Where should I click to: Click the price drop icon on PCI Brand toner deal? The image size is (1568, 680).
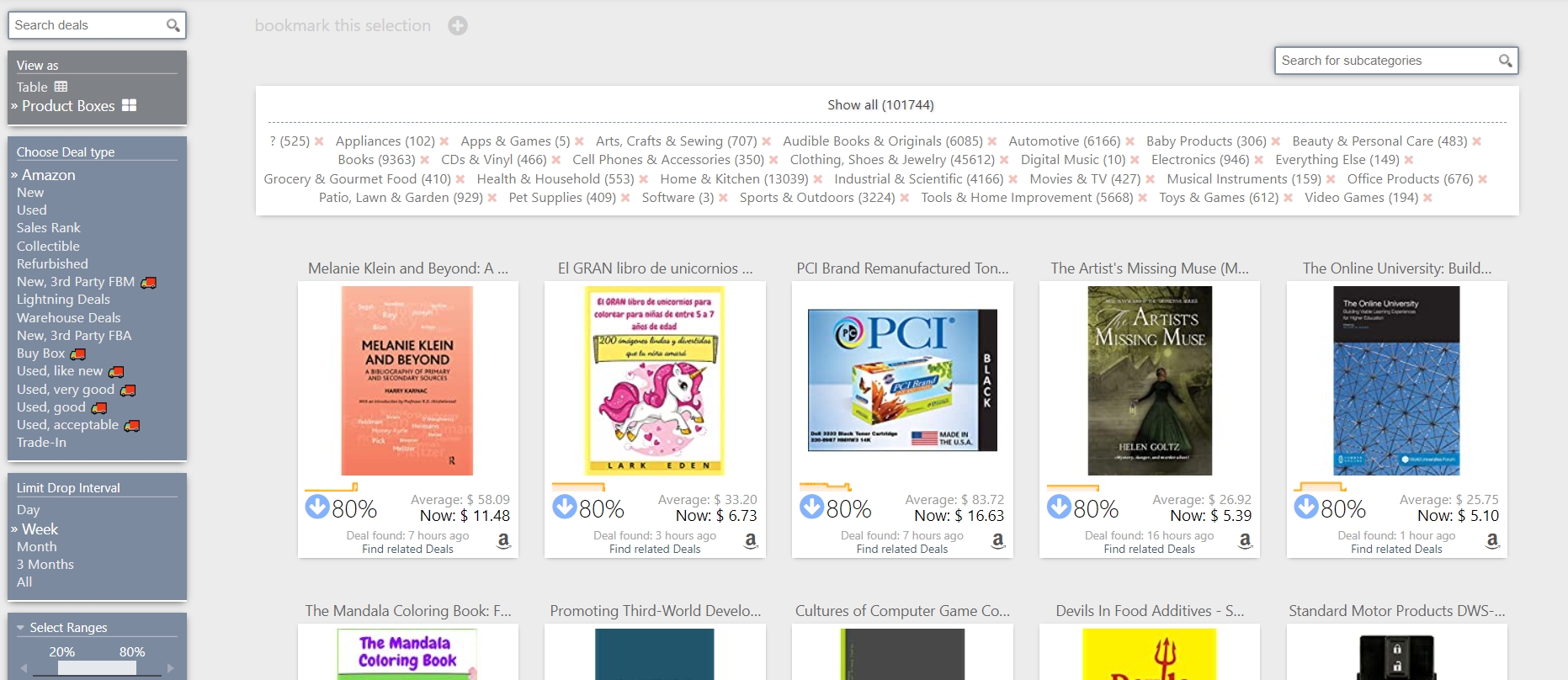click(x=812, y=507)
